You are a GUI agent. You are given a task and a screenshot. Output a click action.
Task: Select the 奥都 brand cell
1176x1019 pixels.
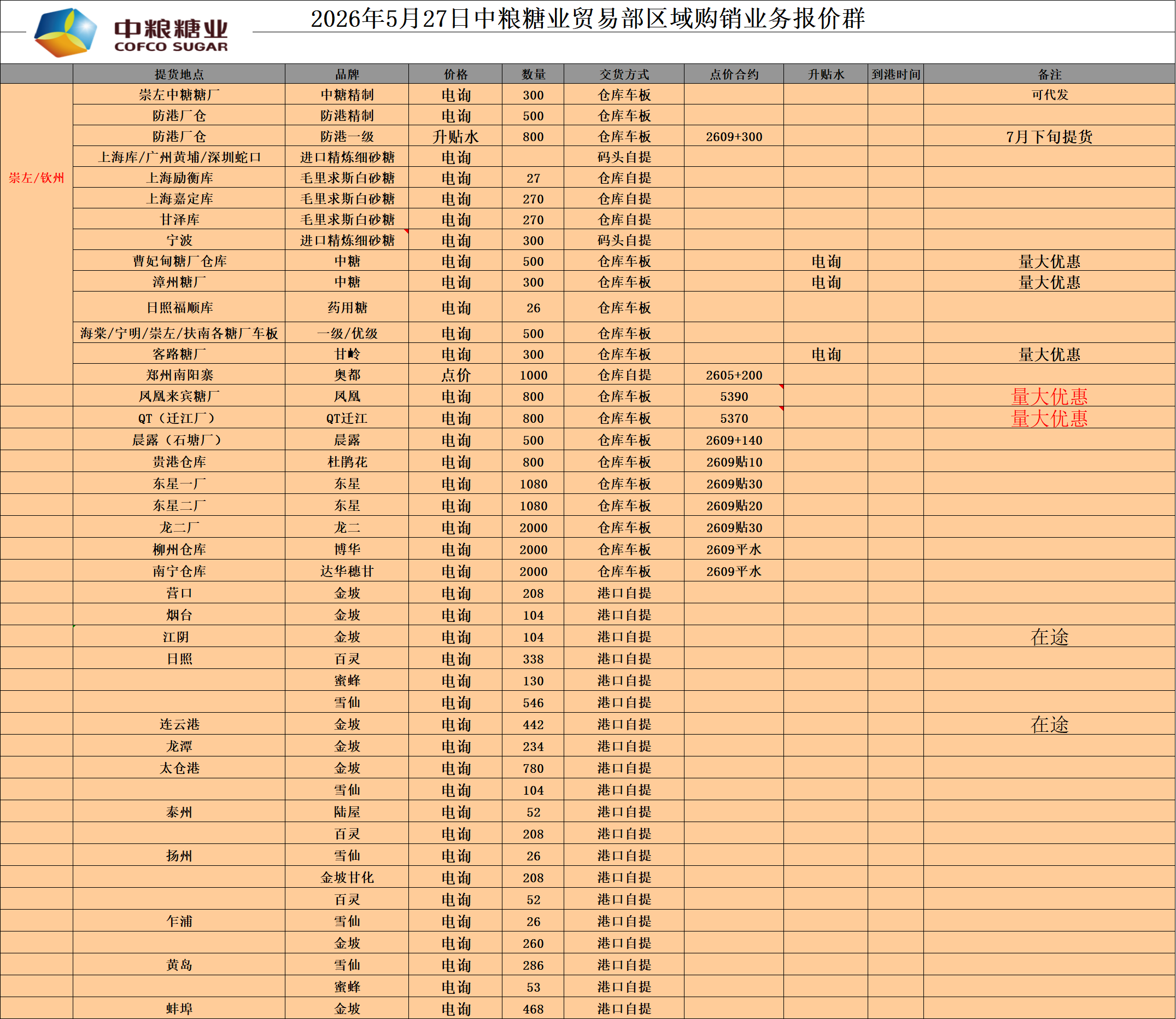(347, 375)
